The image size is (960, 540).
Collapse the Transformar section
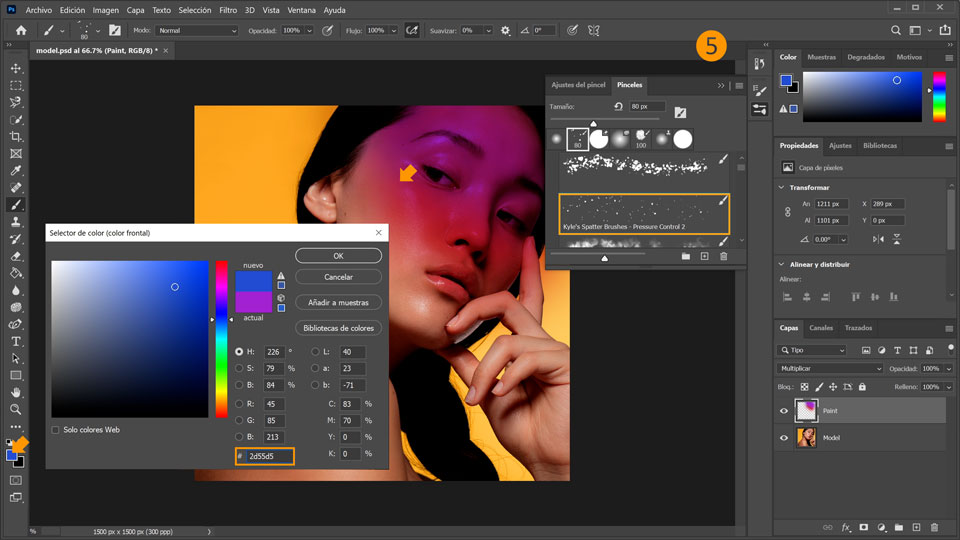pyautogui.click(x=783, y=188)
